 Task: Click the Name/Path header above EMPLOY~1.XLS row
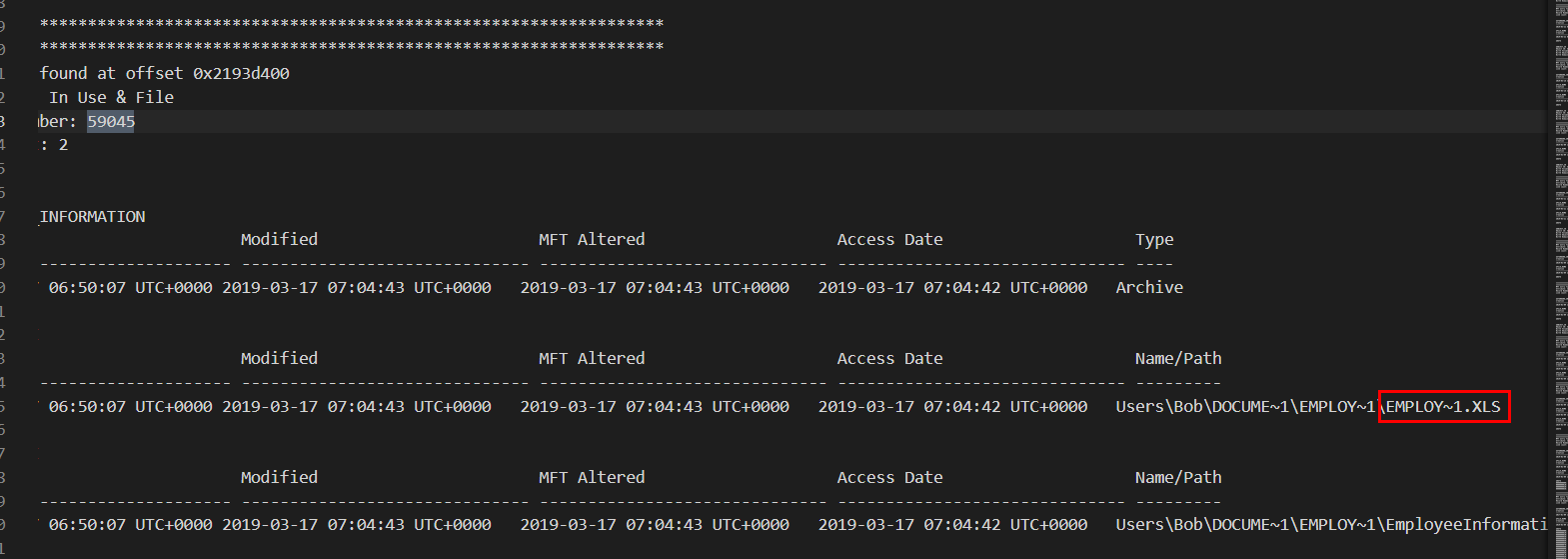point(1178,358)
